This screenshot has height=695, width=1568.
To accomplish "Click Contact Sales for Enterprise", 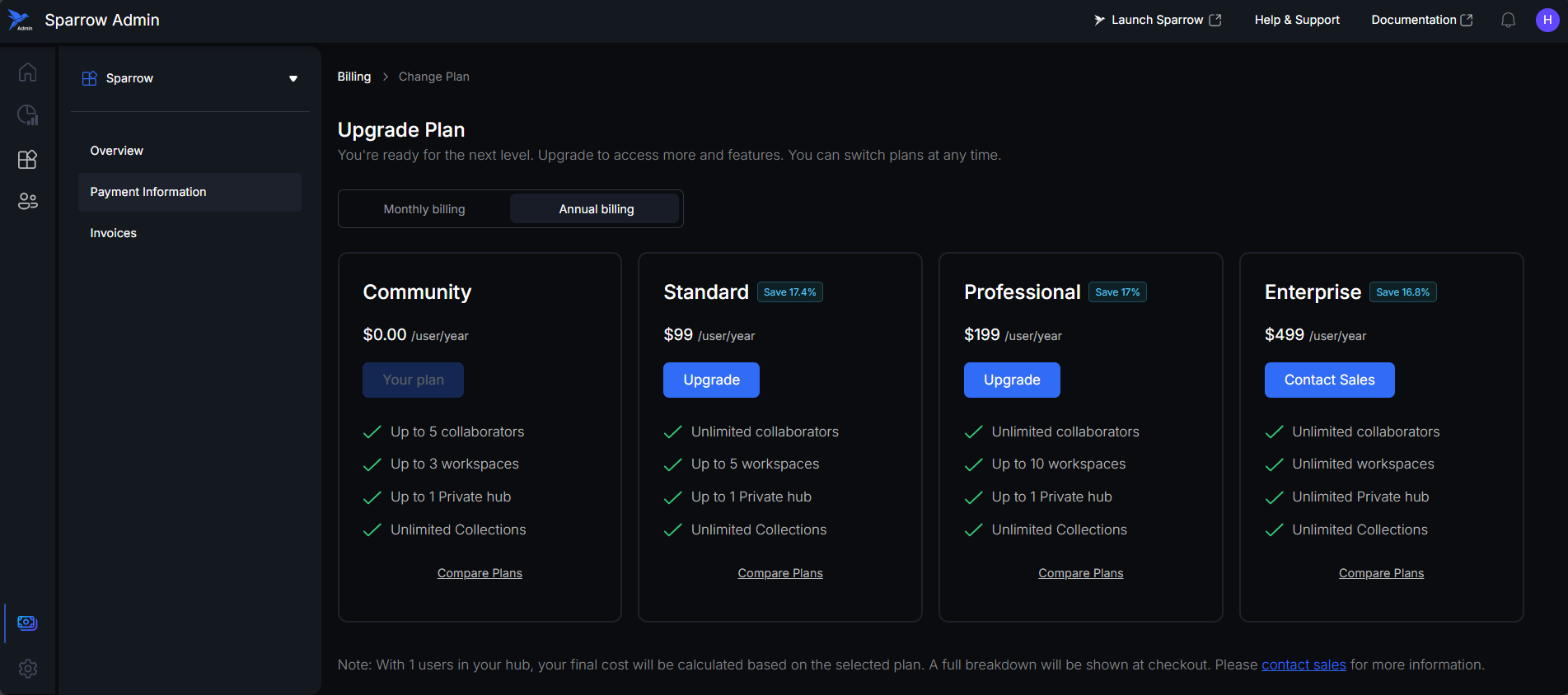I will (x=1329, y=380).
